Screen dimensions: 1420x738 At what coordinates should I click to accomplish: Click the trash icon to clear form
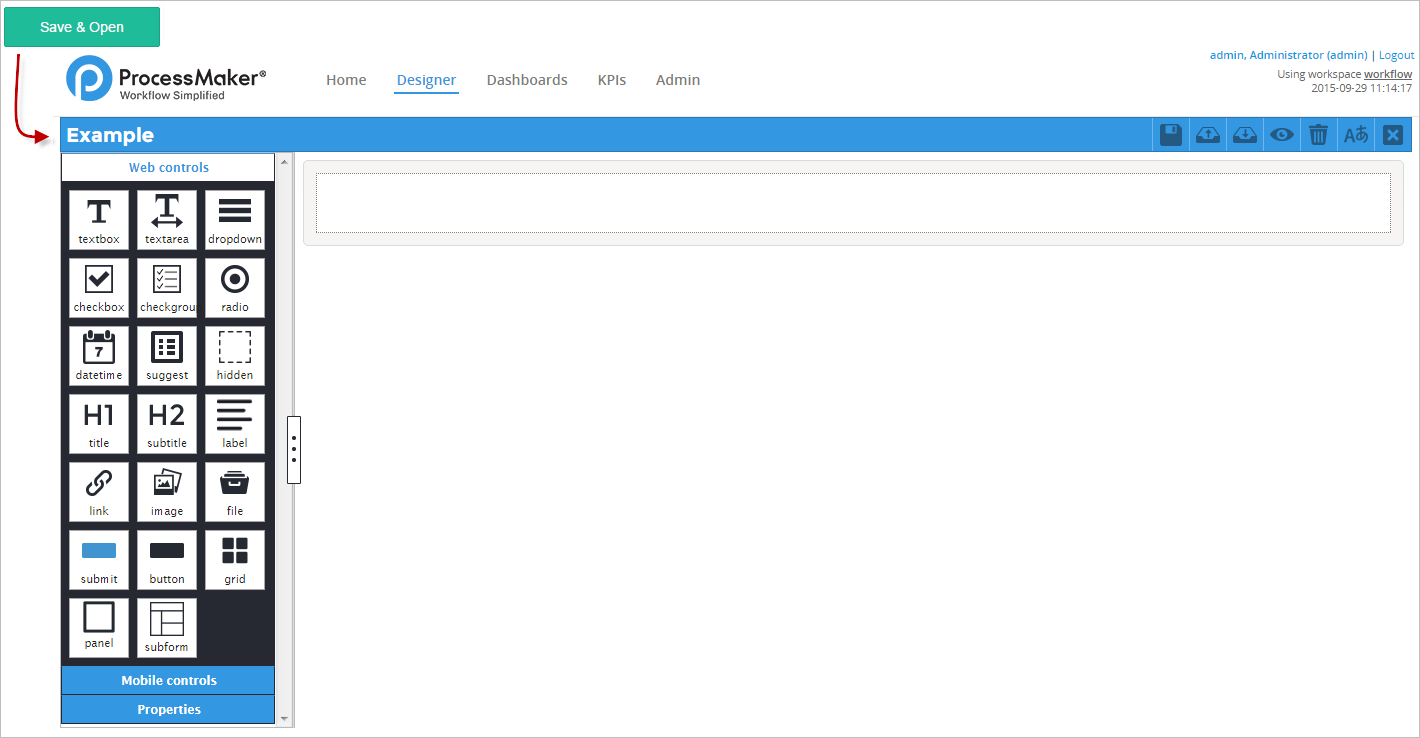[x=1319, y=135]
